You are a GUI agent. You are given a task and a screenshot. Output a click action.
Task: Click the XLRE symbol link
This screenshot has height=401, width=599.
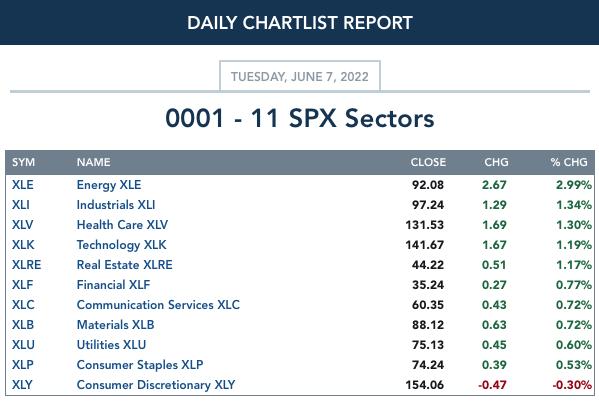(x=26, y=265)
